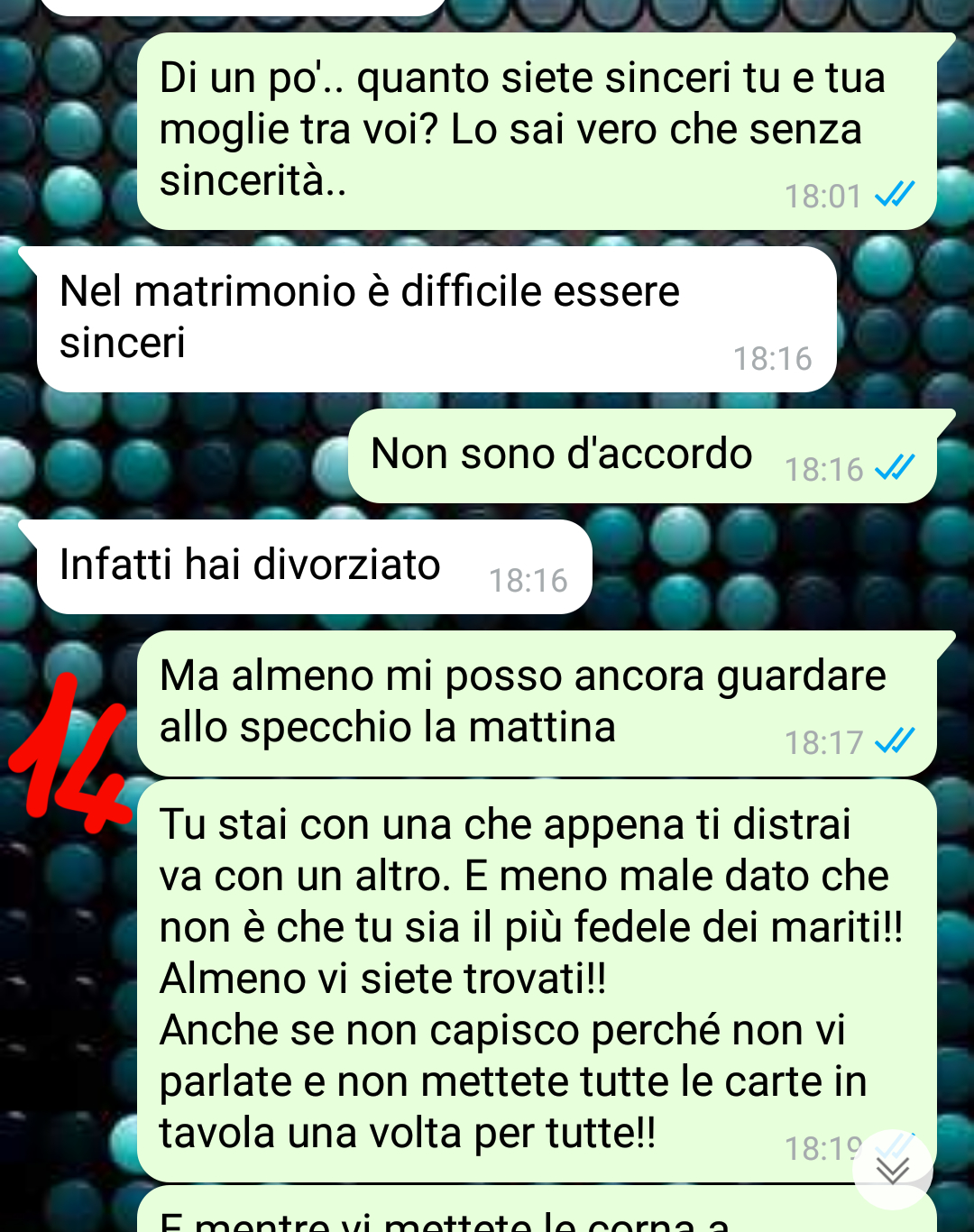This screenshot has height=1232, width=974.
Task: Tap the 18:19 timestamp on the long message
Action: pos(821,1149)
